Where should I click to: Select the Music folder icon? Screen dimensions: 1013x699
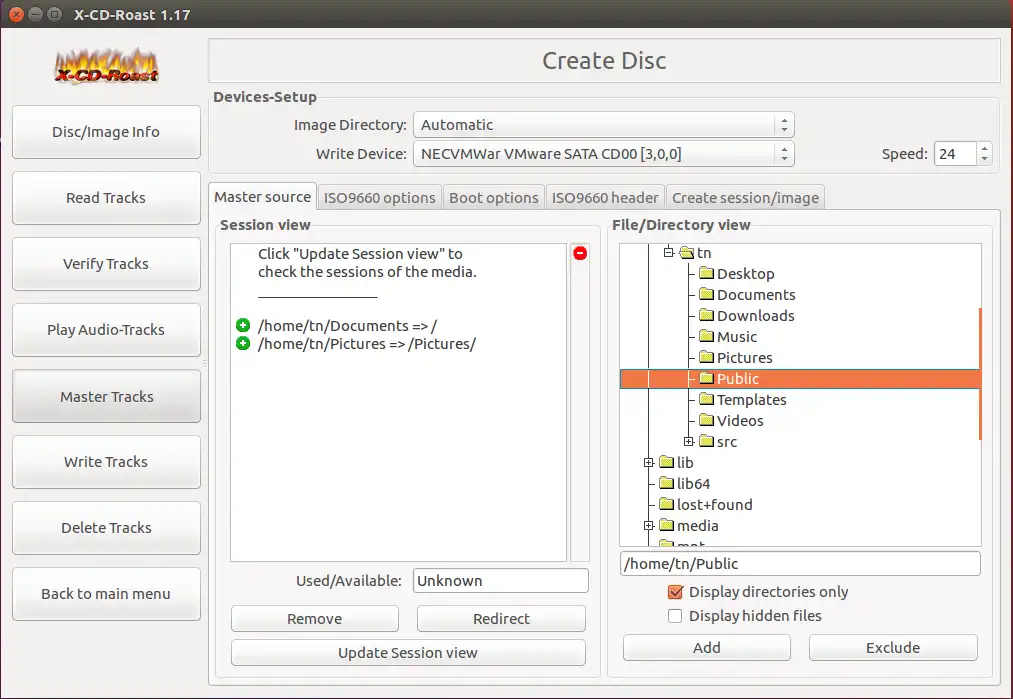tap(707, 337)
